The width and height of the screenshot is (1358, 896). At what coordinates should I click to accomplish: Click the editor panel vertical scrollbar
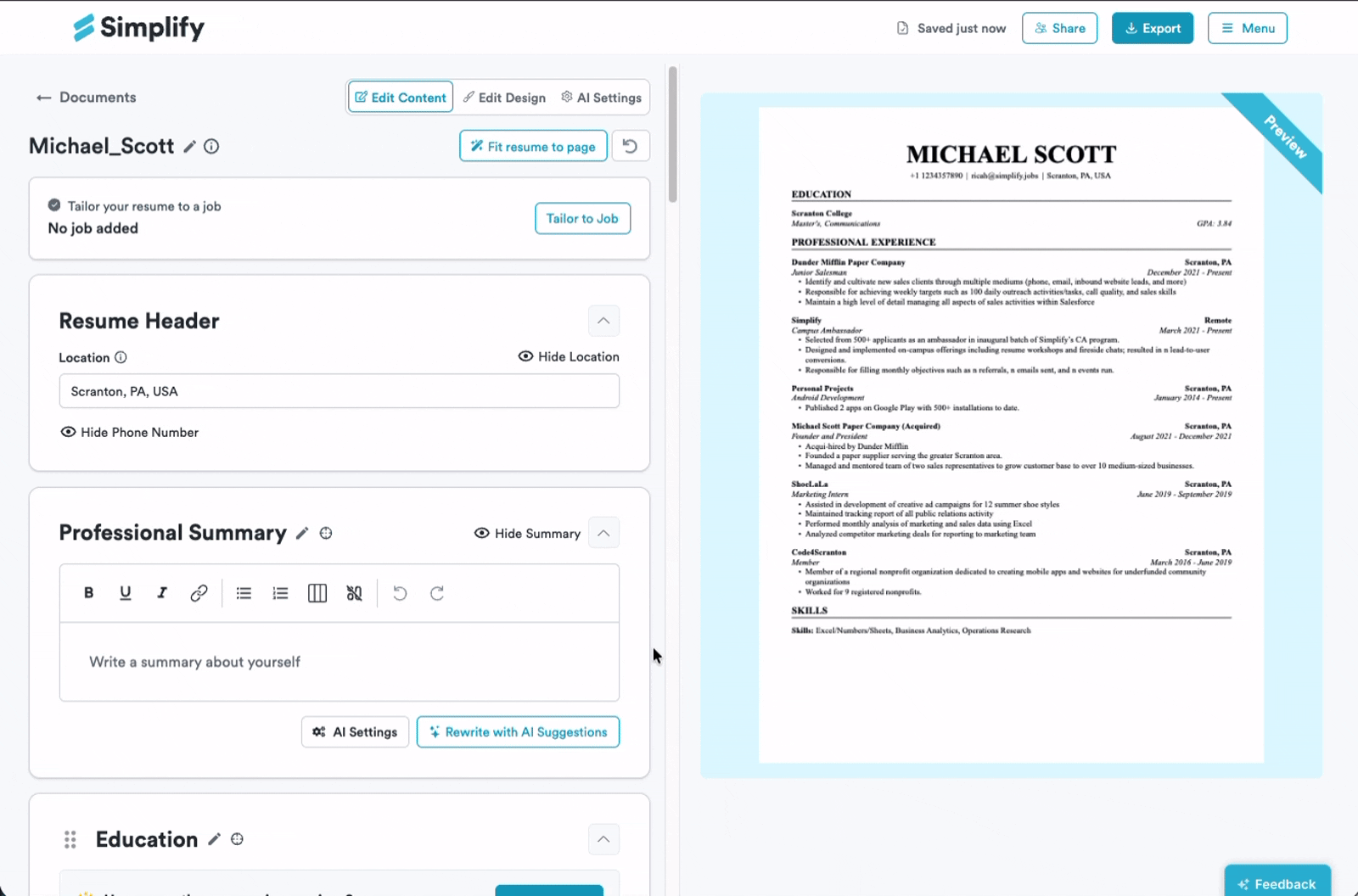point(673,134)
